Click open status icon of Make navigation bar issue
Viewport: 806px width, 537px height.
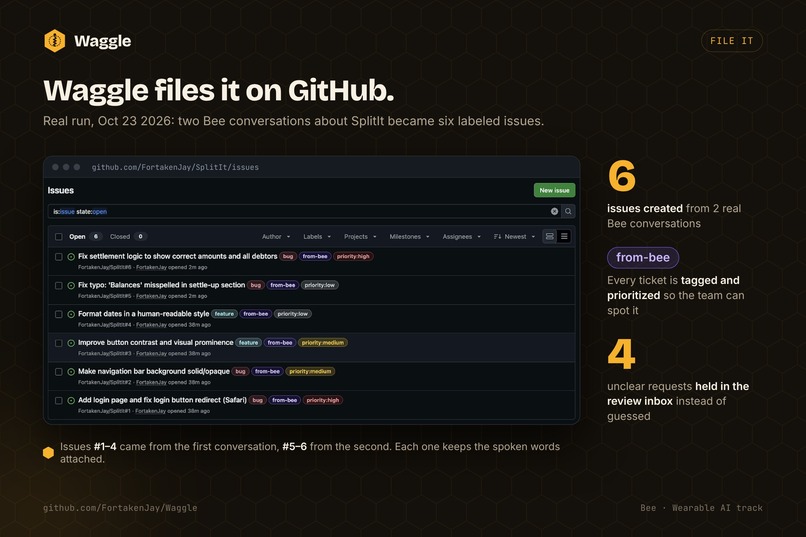71,372
